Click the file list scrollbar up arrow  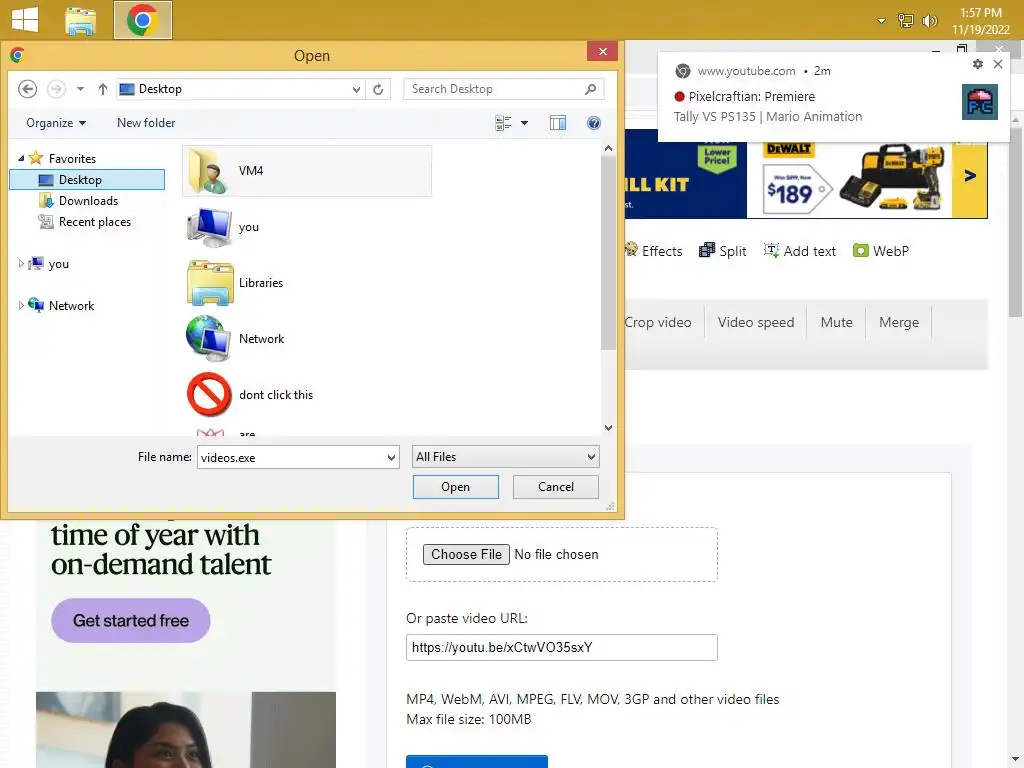[608, 148]
